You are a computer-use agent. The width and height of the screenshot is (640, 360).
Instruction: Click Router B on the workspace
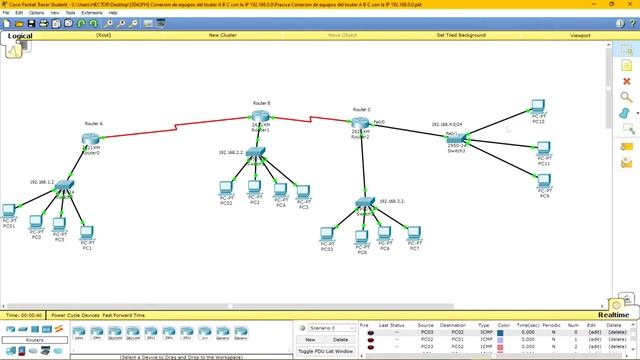[x=260, y=117]
